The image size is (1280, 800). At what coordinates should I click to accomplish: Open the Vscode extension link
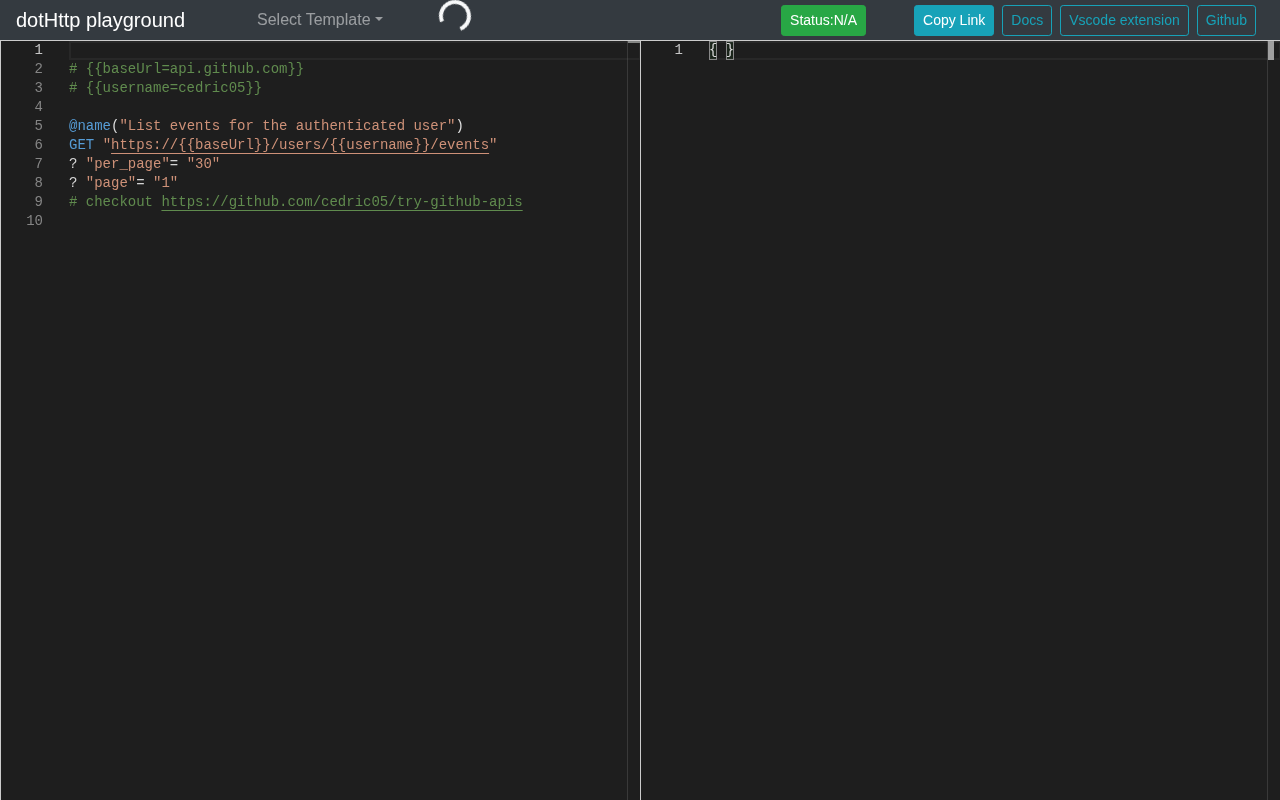click(x=1124, y=20)
